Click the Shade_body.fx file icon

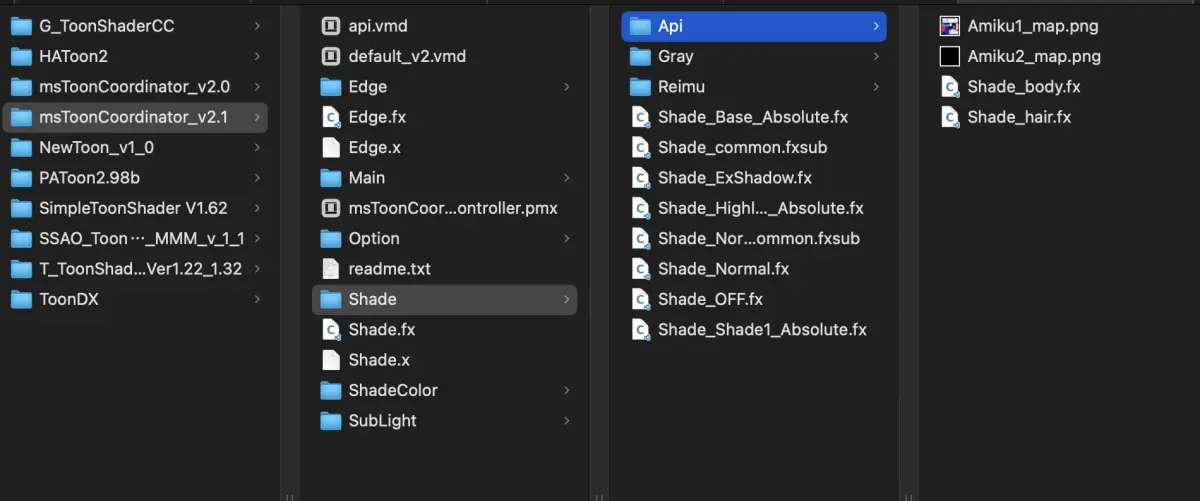click(x=950, y=87)
